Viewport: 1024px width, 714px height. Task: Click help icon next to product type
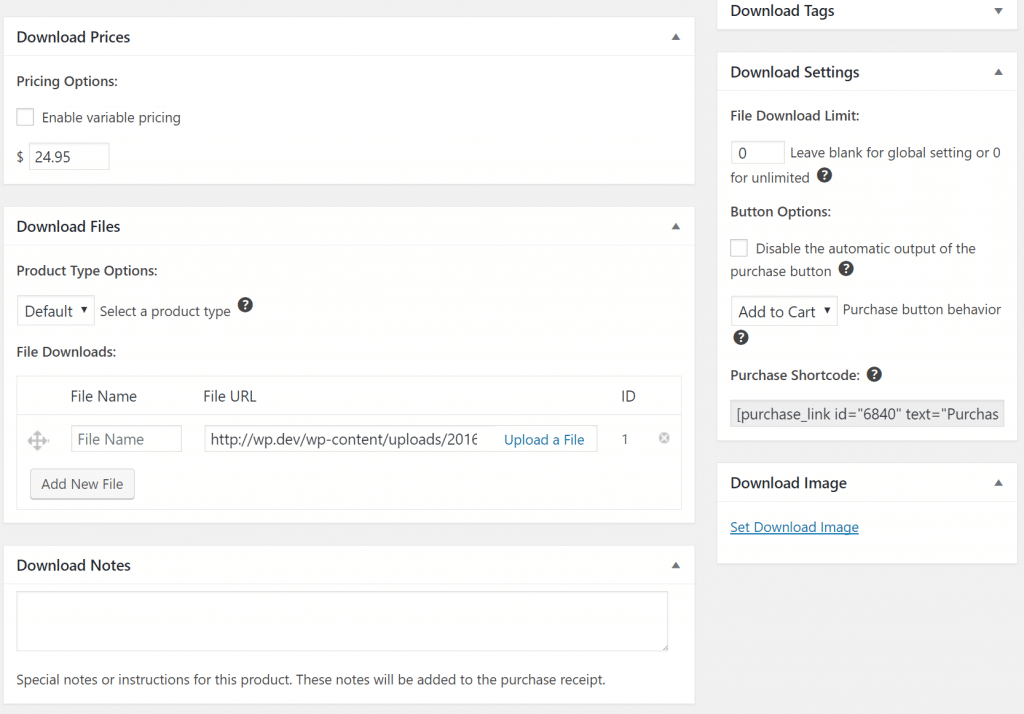245,306
